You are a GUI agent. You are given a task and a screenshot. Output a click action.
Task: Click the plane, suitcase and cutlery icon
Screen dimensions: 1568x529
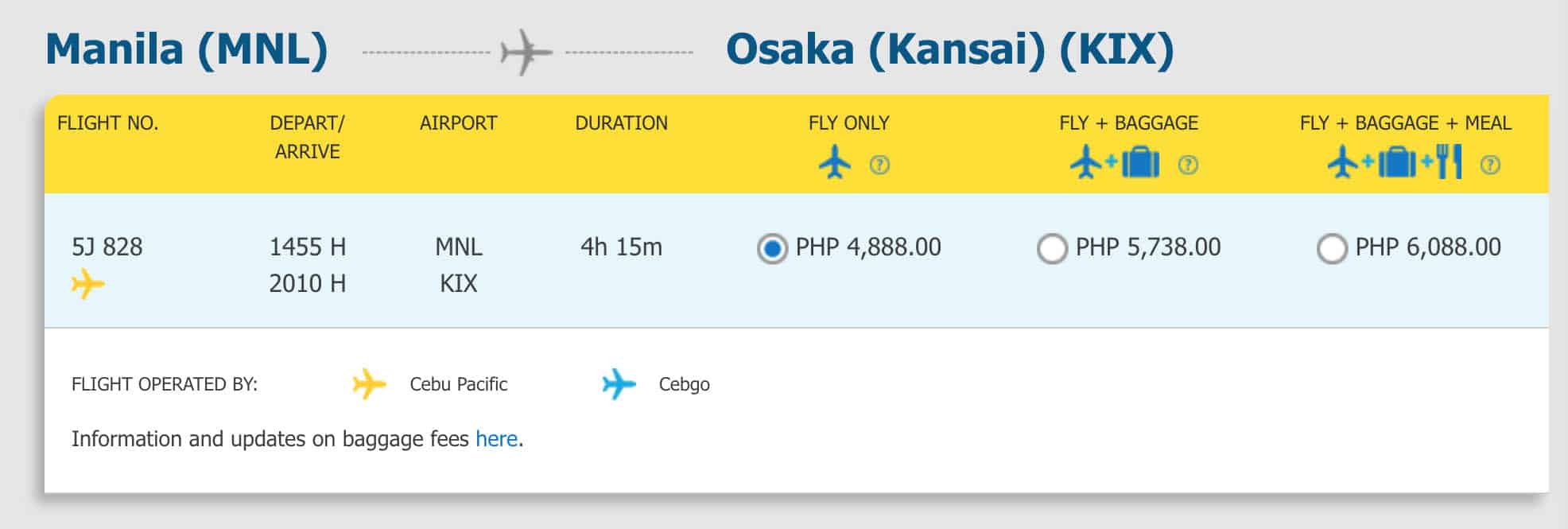pos(1394,162)
